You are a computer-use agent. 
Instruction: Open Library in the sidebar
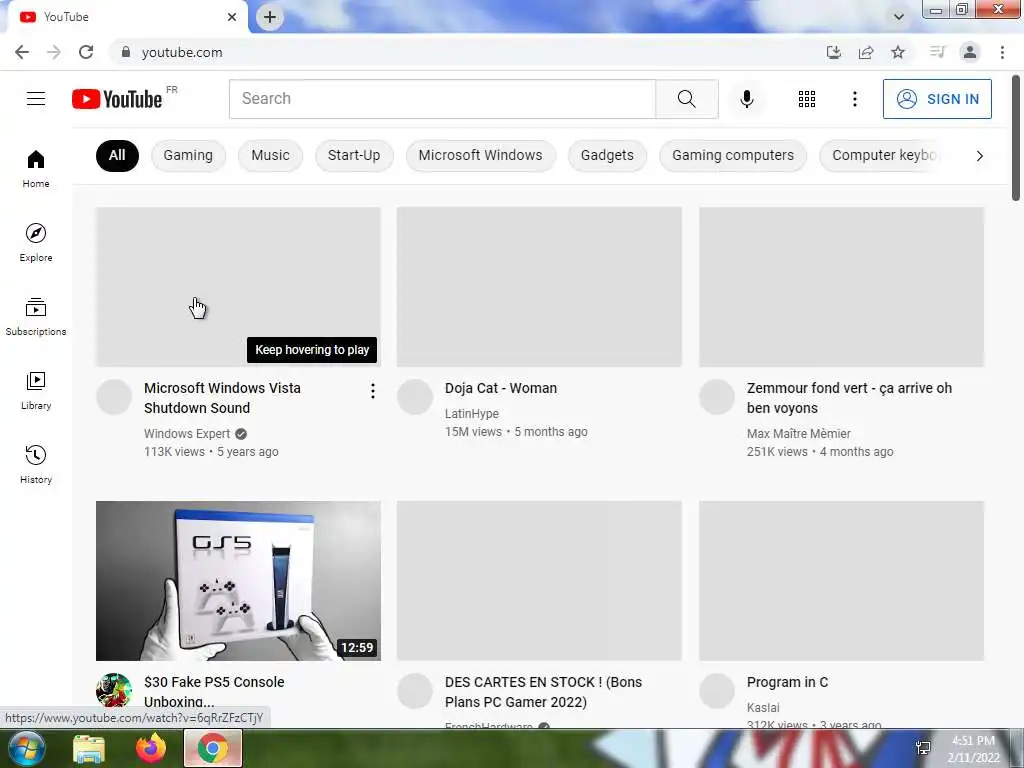click(36, 390)
